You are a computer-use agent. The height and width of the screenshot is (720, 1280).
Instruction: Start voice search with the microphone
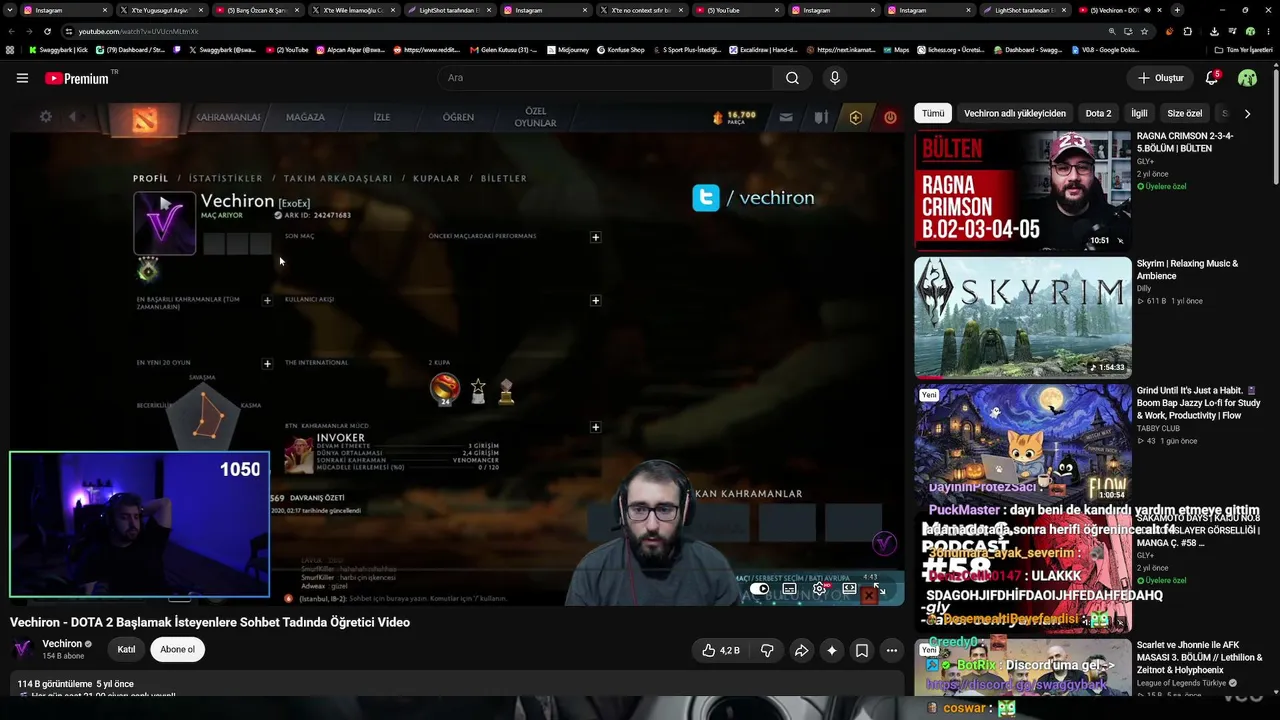(x=835, y=78)
